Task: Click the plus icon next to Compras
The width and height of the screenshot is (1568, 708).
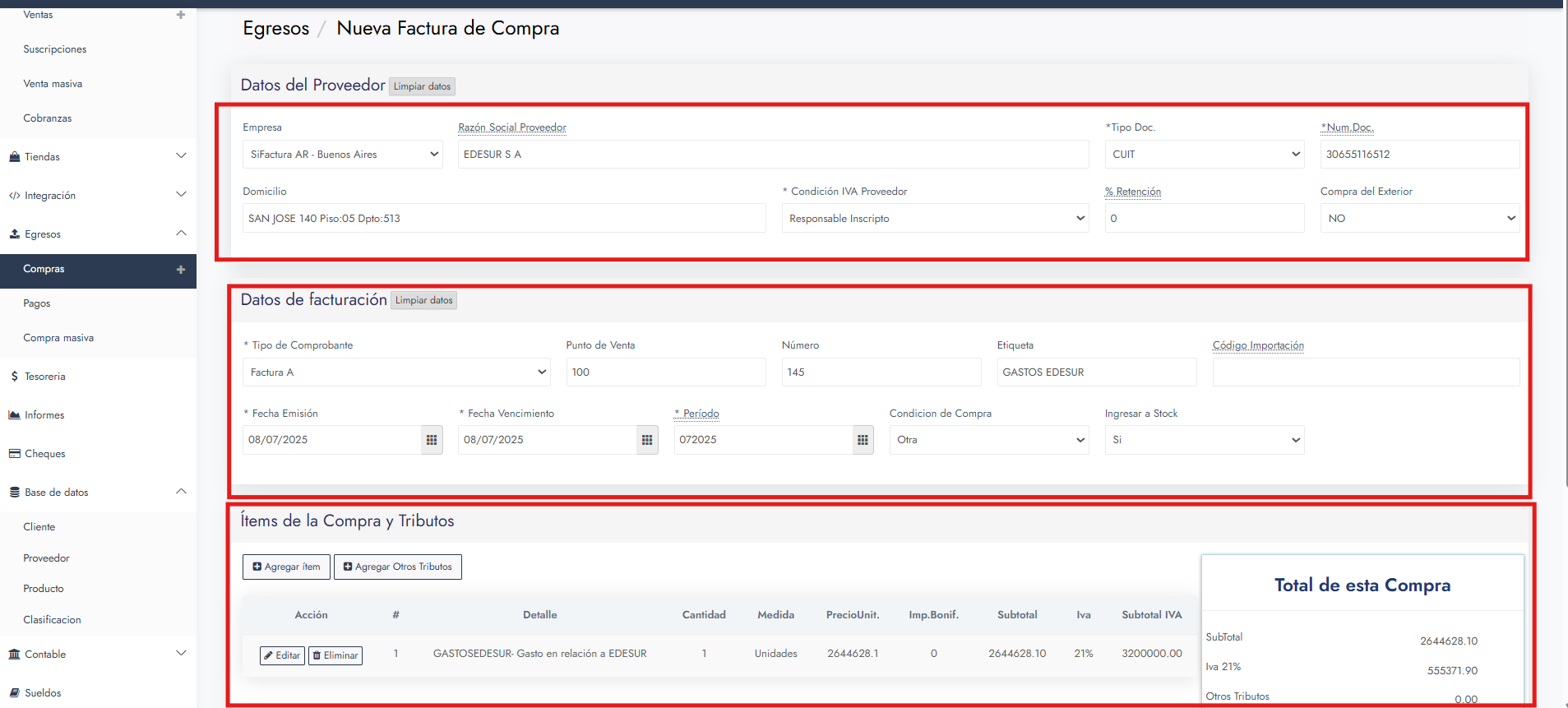Action: pyautogui.click(x=181, y=270)
